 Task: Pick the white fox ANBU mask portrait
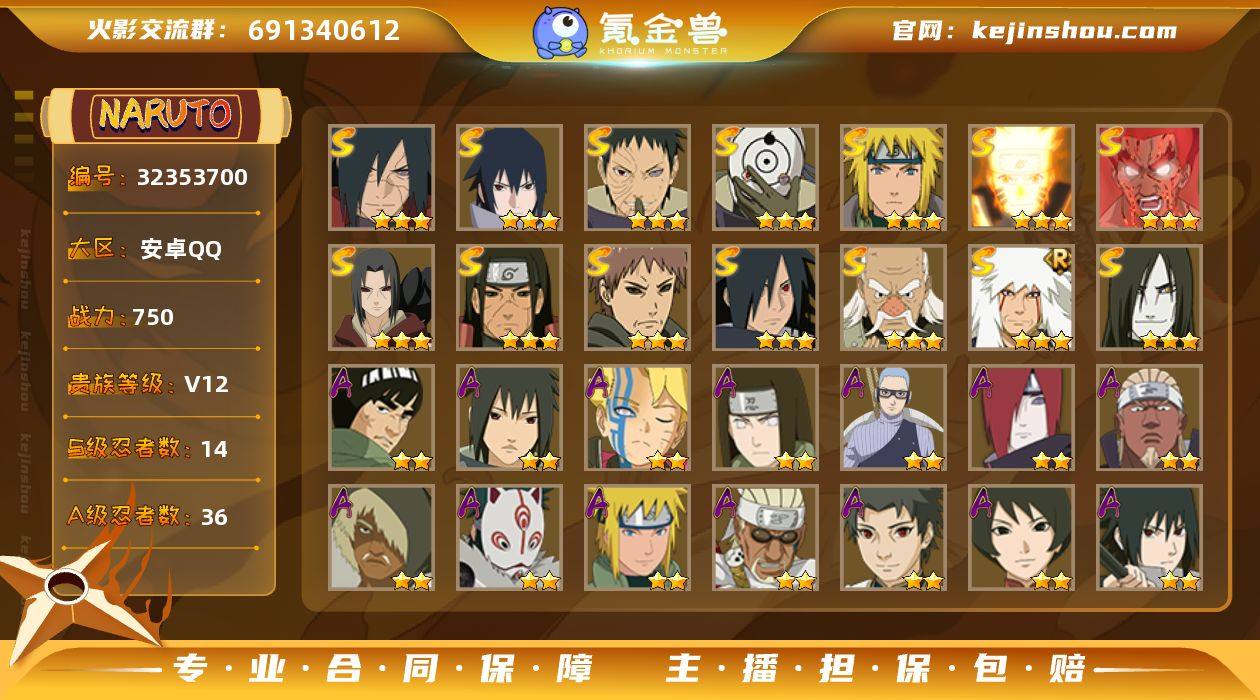point(509,537)
